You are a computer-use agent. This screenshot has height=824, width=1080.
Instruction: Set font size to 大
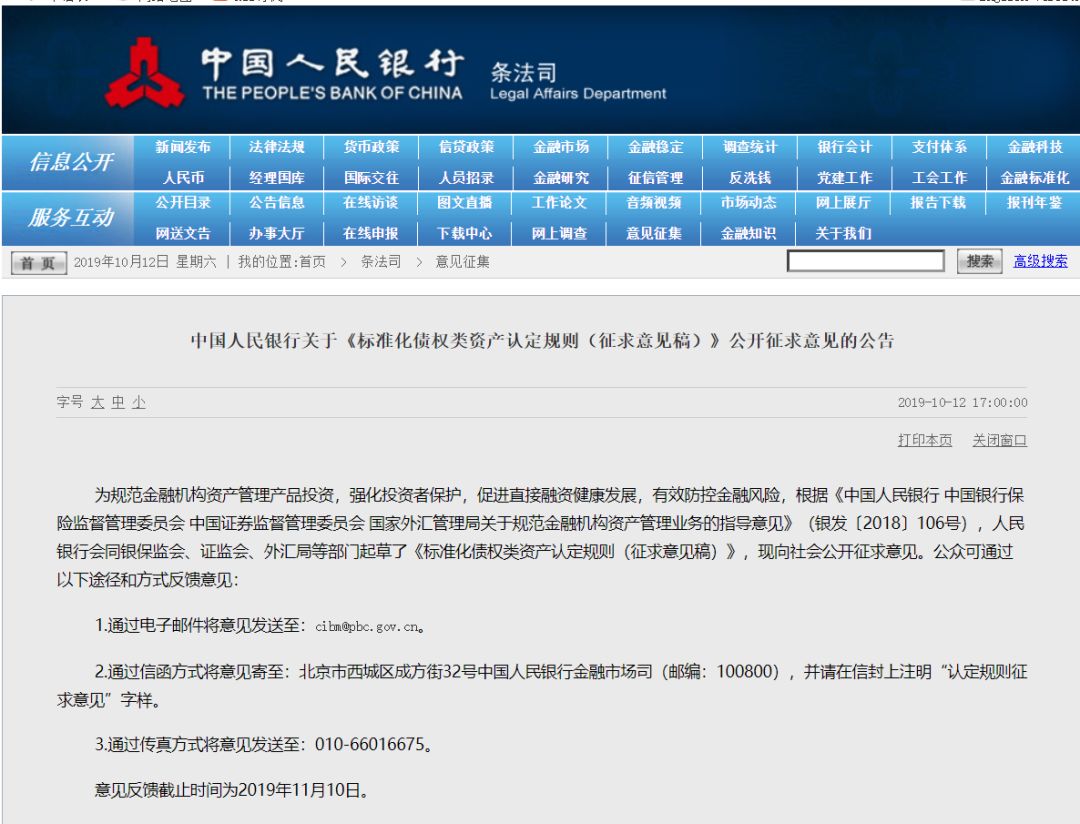coord(97,402)
